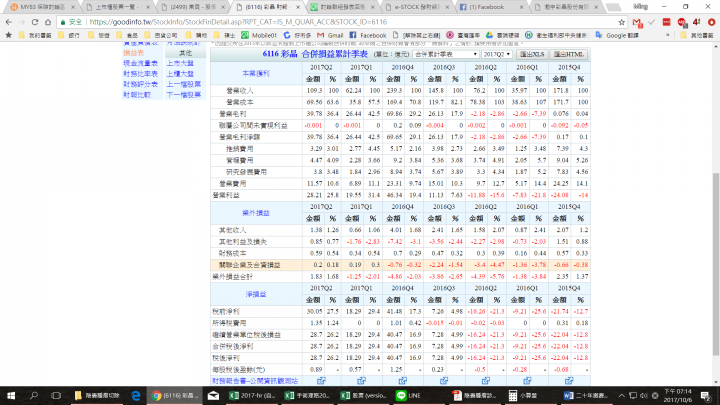Image resolution: width=720 pixels, height=405 pixels.
Task: Open the Chrome menu at toolbar end
Action: coord(711,22)
